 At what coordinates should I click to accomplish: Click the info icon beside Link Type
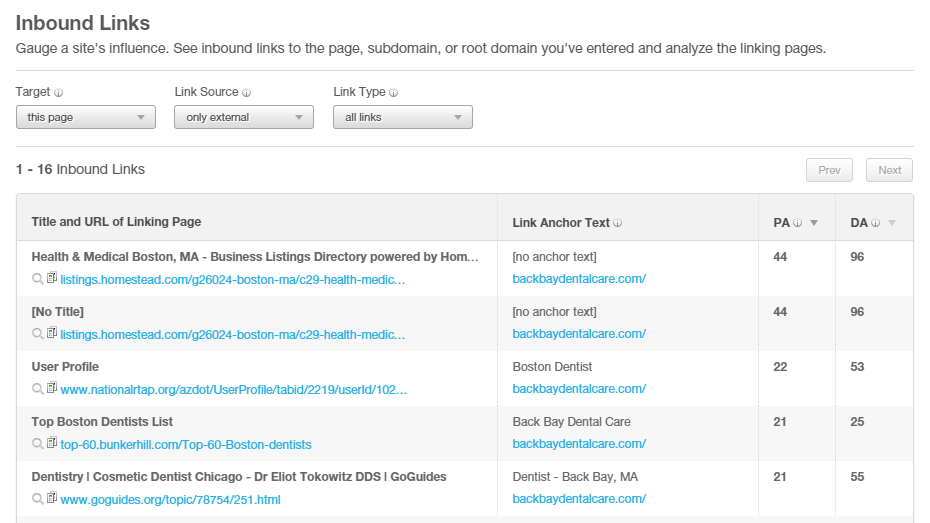(393, 93)
